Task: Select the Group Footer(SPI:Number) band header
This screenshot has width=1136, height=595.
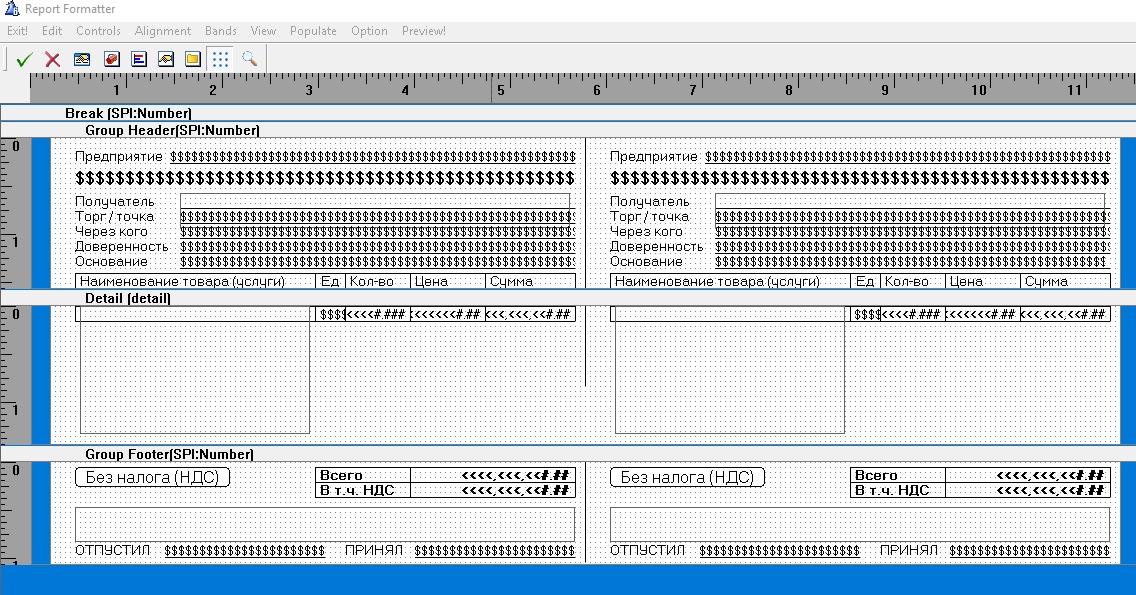Action: pyautogui.click(x=169, y=454)
